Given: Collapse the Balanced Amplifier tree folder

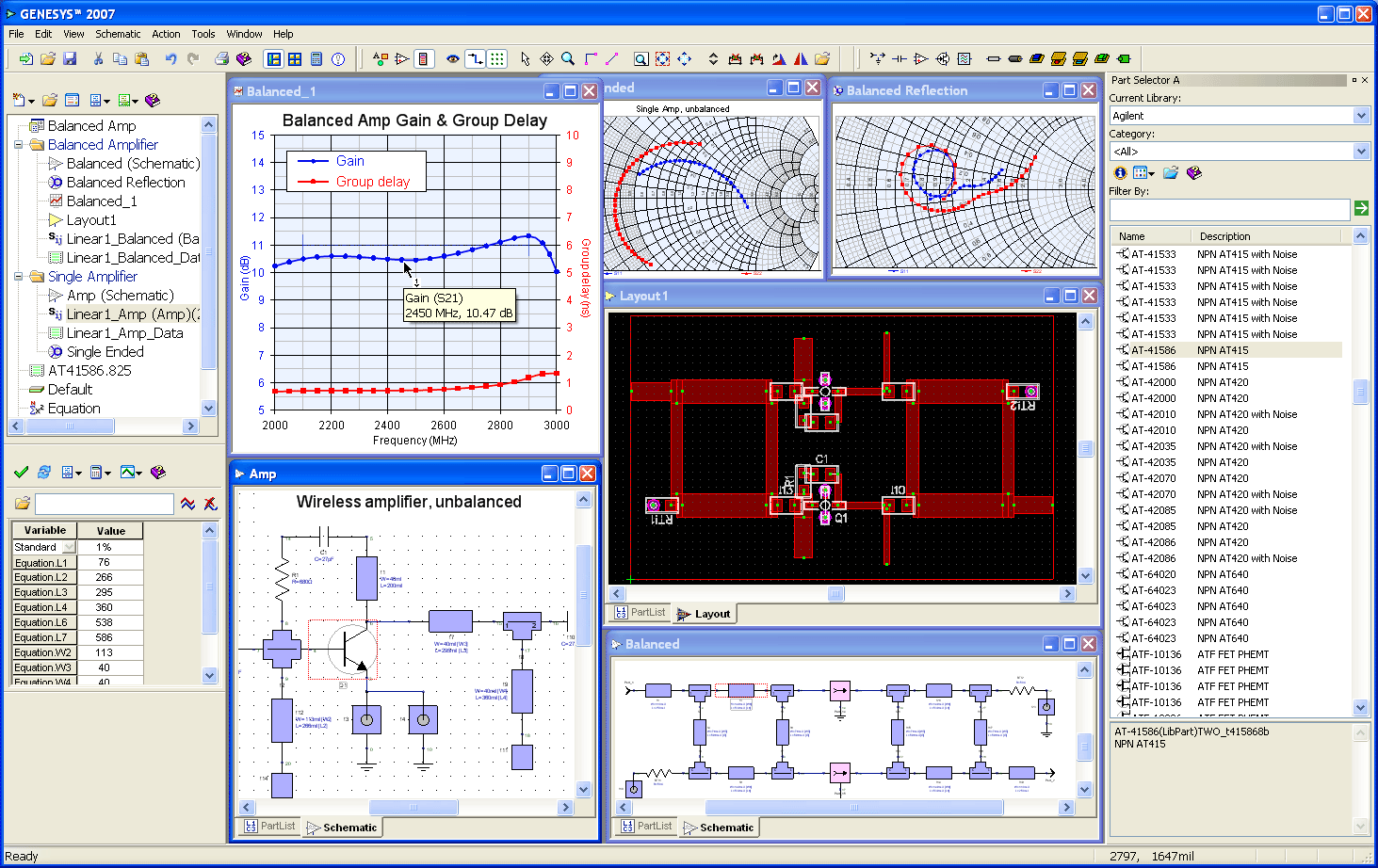Looking at the screenshot, I should [x=18, y=145].
